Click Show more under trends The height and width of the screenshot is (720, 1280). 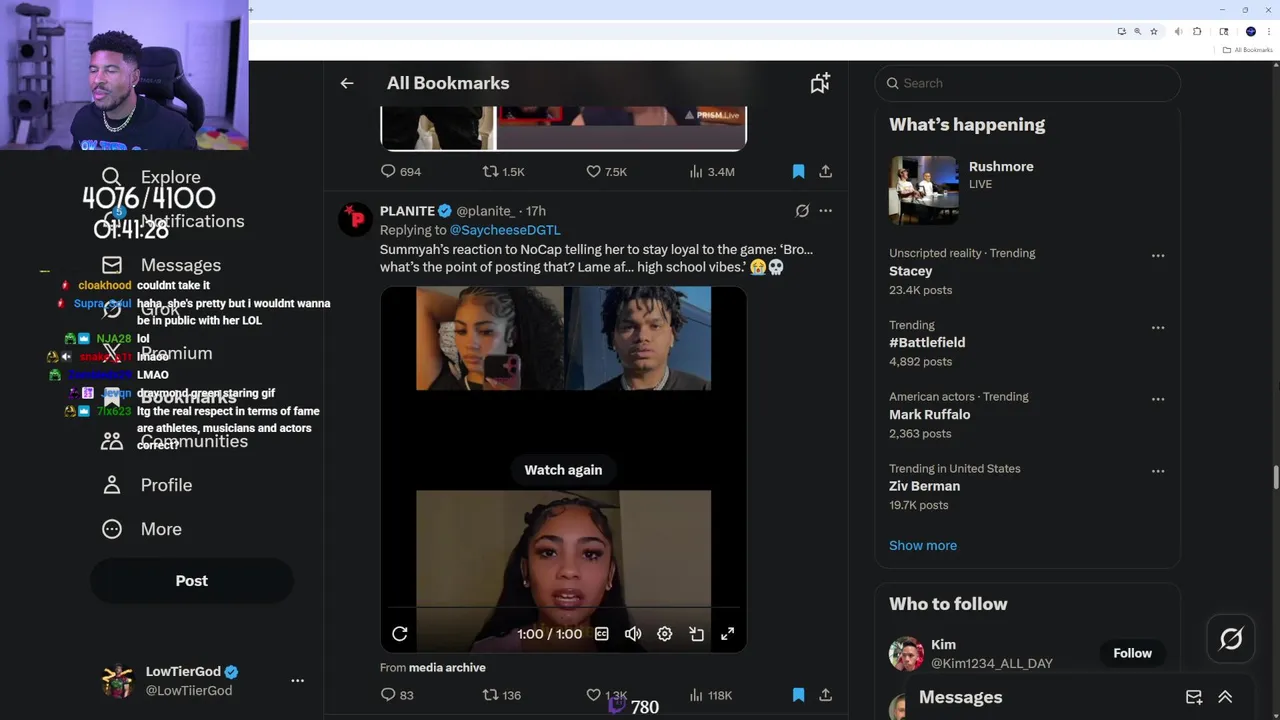click(x=923, y=545)
